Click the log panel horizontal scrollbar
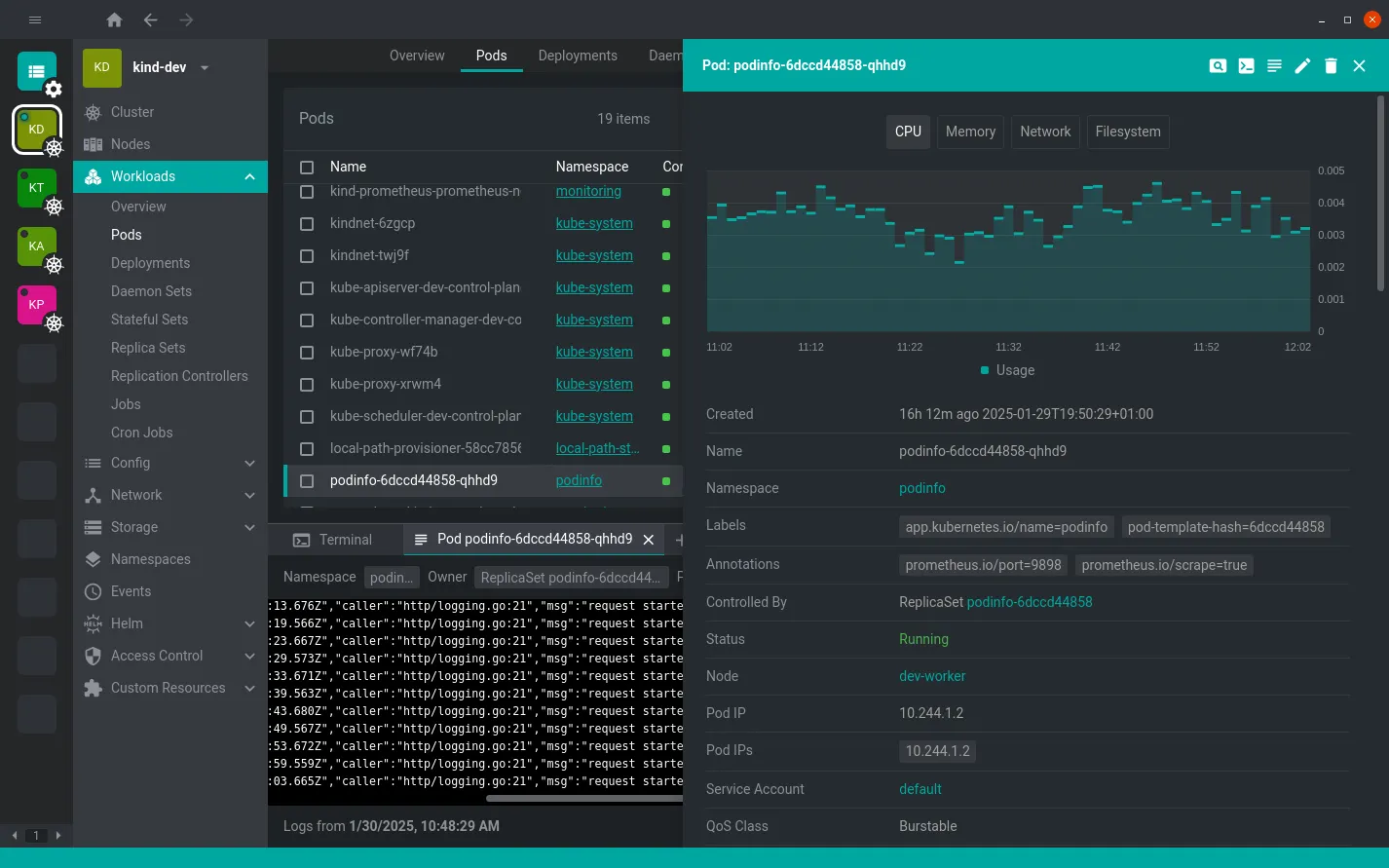The width and height of the screenshot is (1389, 868). [584, 798]
